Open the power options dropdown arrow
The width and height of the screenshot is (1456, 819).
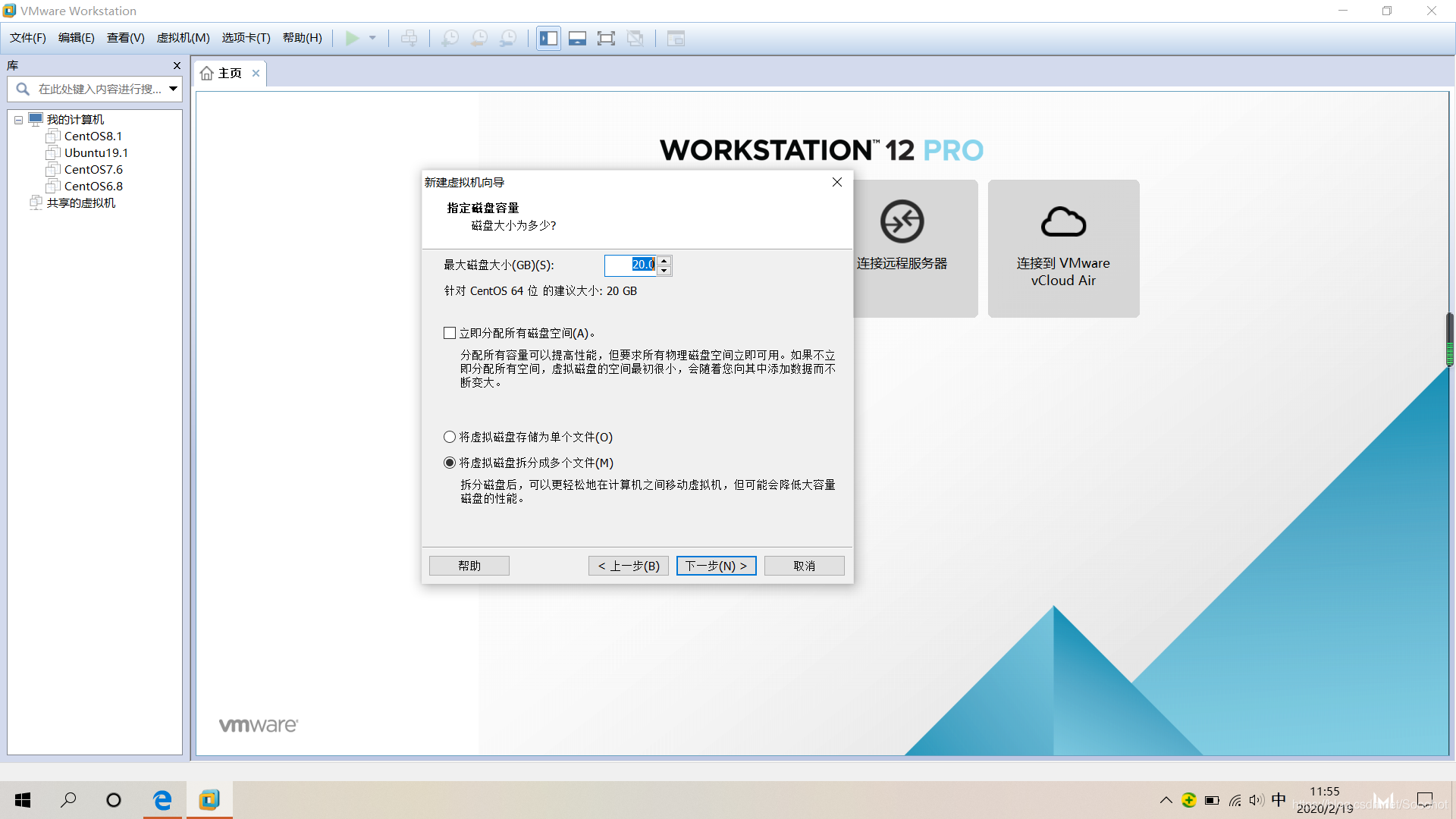click(372, 38)
